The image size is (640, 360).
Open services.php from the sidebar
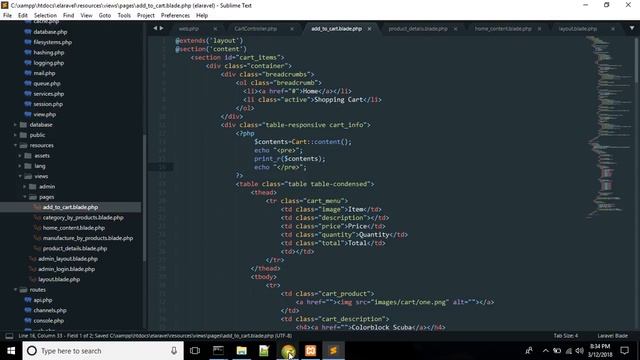(49, 94)
